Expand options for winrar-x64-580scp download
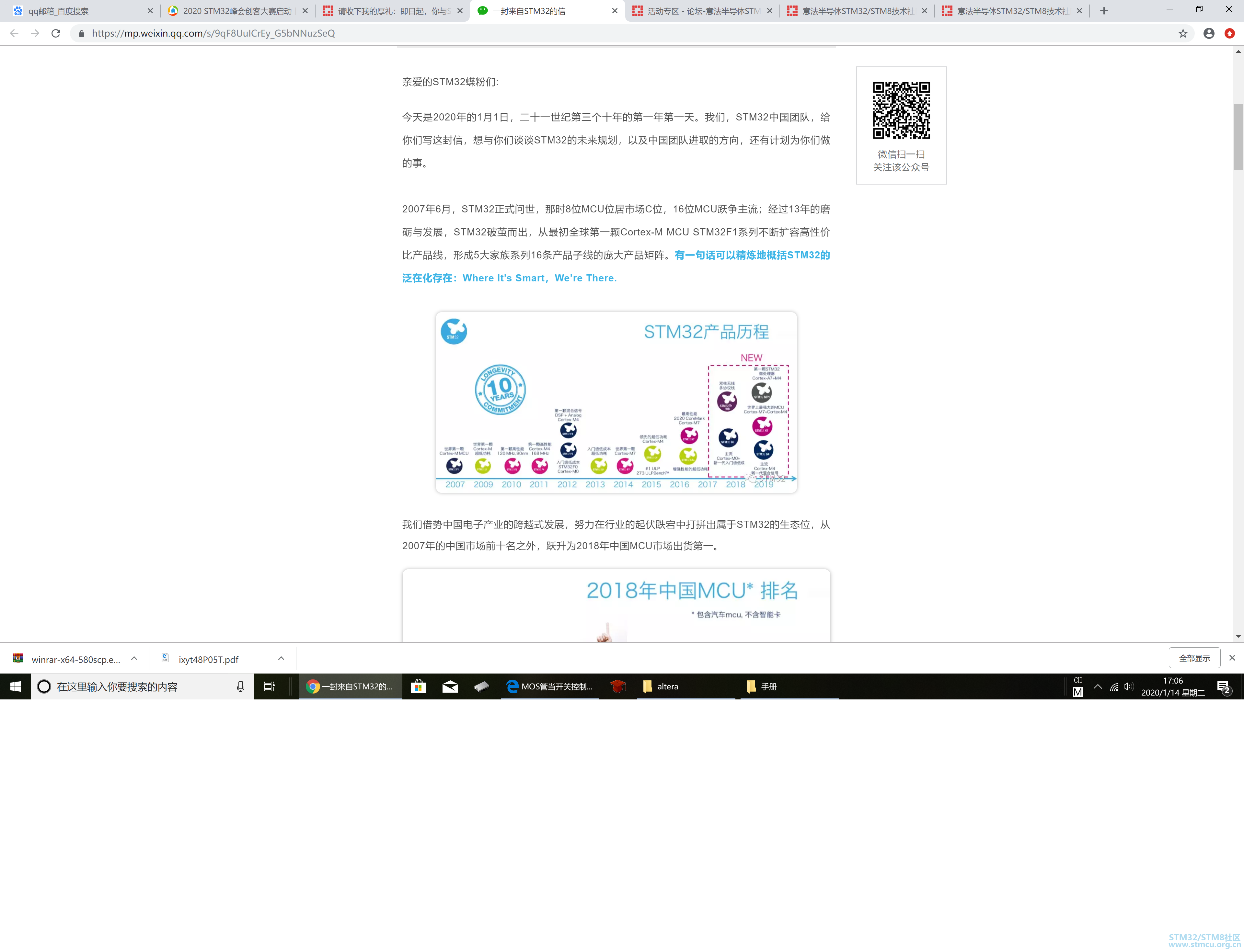Viewport: 1244px width, 952px height. [134, 659]
